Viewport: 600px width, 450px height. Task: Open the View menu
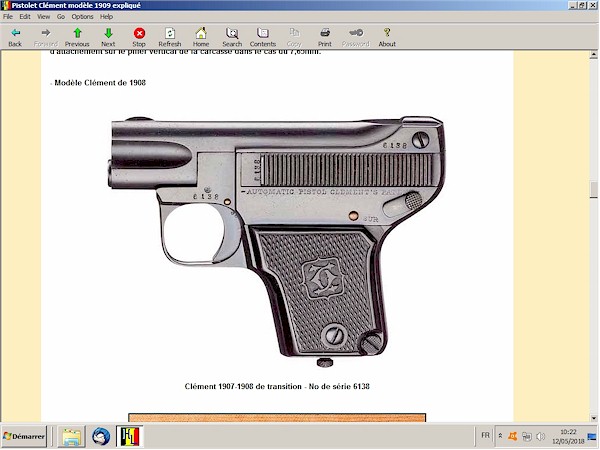[x=43, y=16]
